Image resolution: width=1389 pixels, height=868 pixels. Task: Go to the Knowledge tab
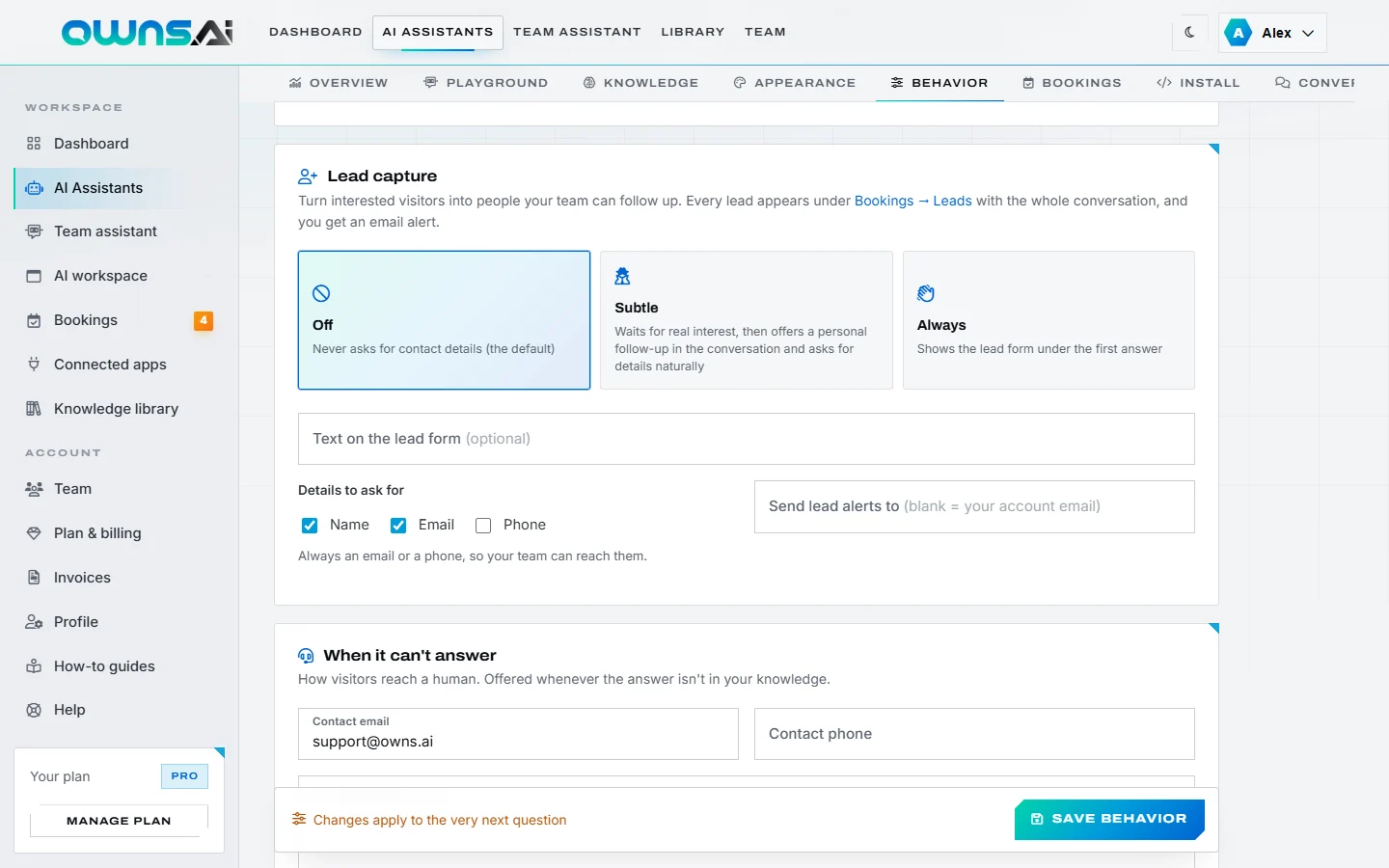[641, 83]
